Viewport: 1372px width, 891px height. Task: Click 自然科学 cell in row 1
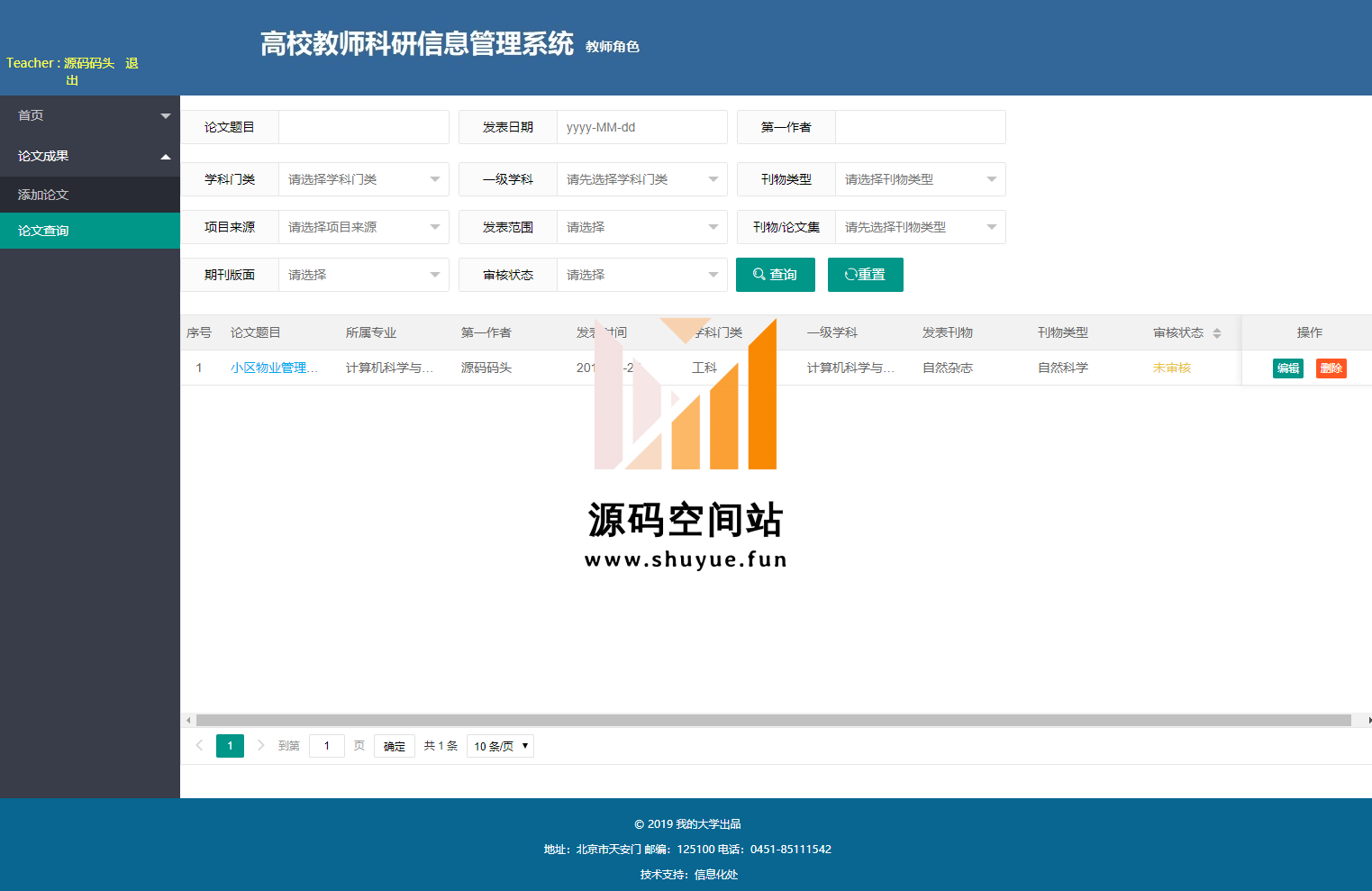[1063, 368]
